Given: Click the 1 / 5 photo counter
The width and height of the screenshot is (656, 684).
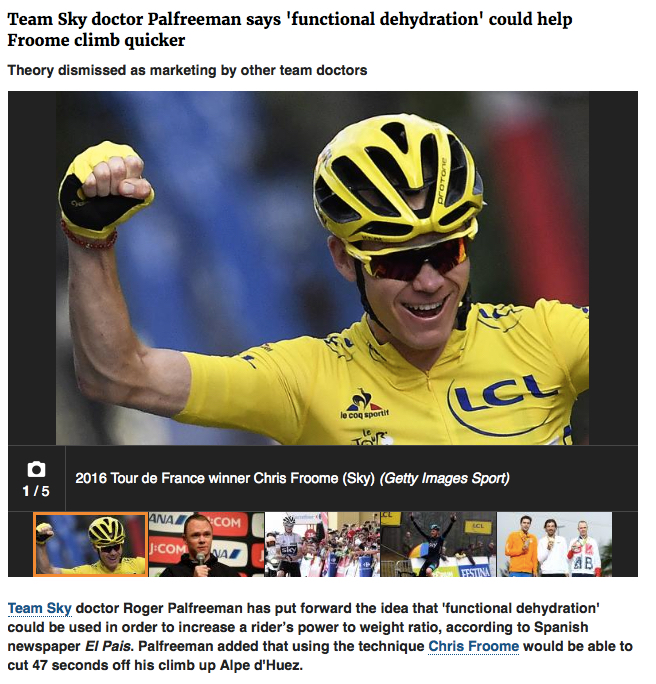Looking at the screenshot, I should (36, 492).
